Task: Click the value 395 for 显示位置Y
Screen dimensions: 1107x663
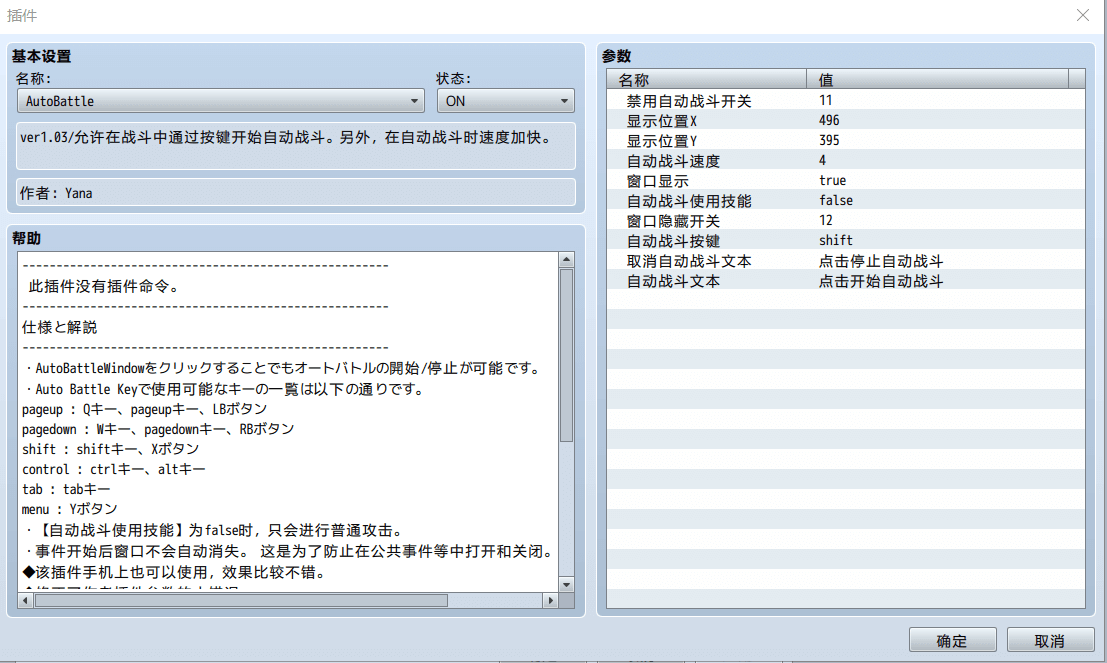Action: pos(829,141)
